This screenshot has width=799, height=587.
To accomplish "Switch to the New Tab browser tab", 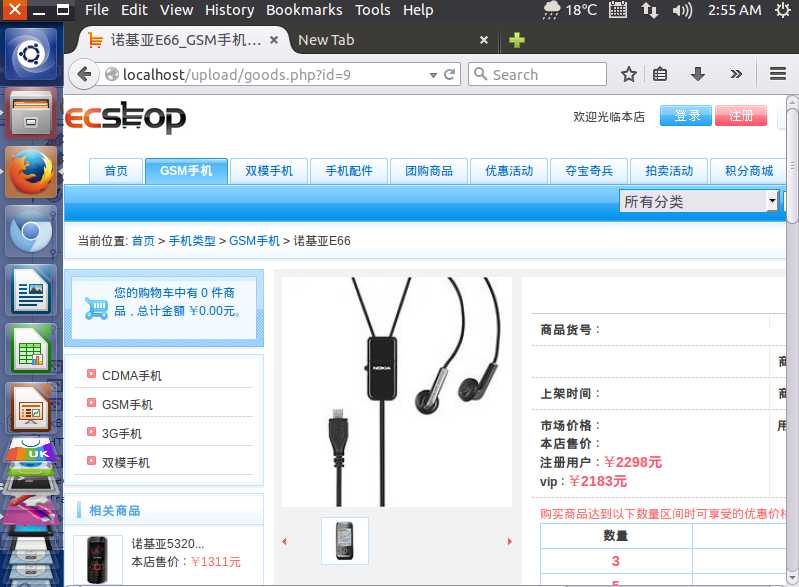I will [392, 40].
